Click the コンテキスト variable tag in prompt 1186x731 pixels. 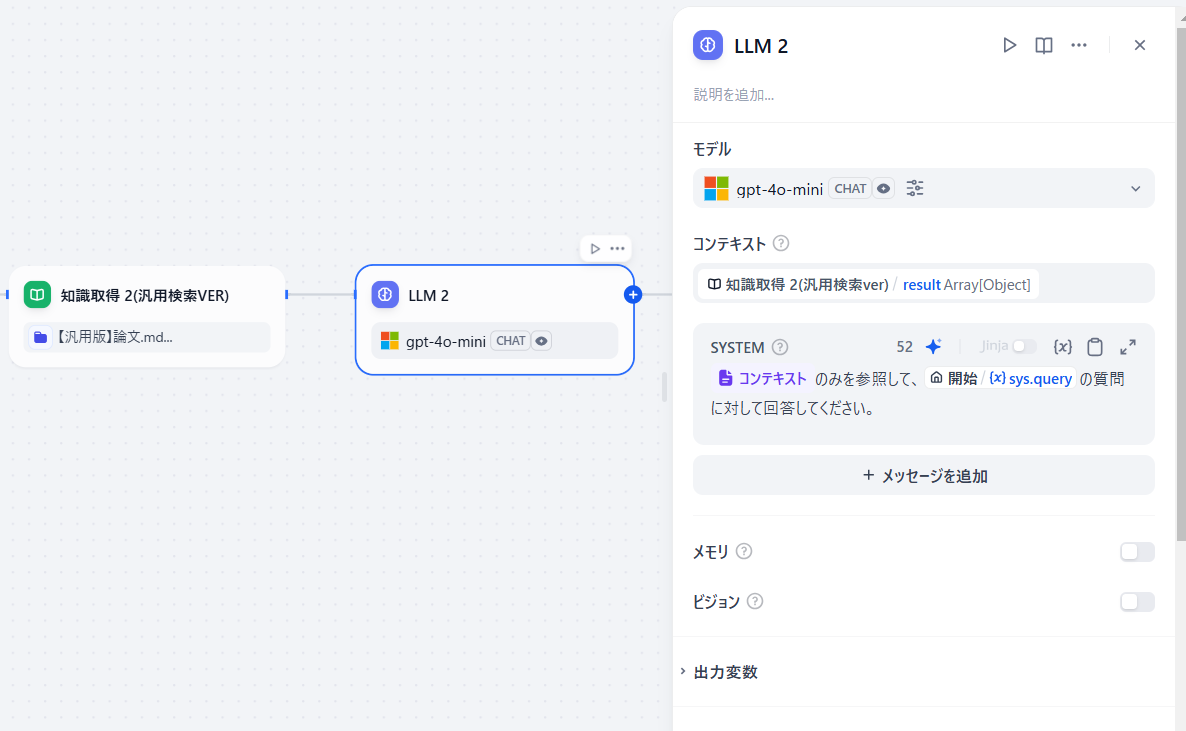[762, 378]
